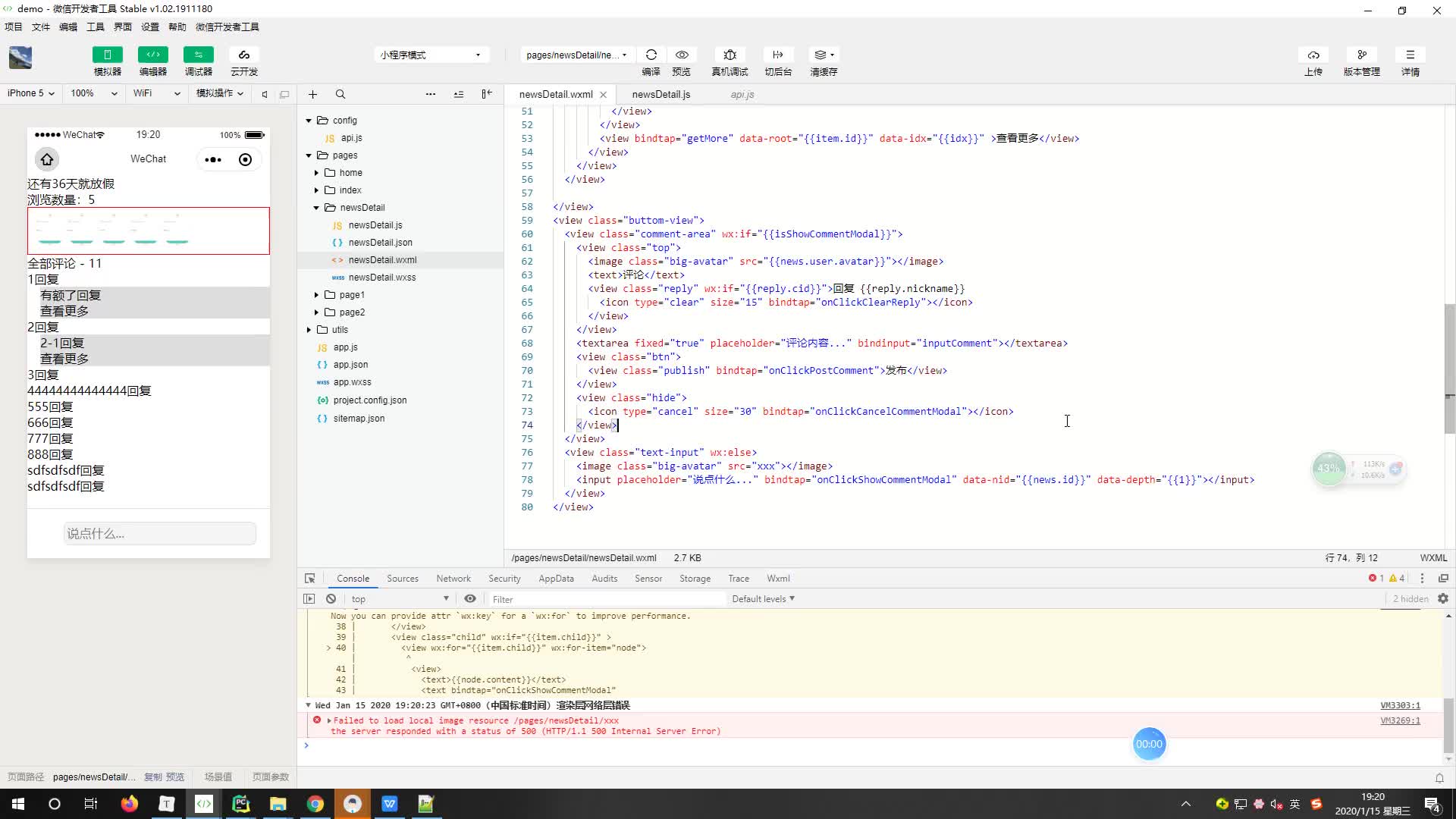1456x819 pixels.
Task: Click the VM3303:1 source link
Action: point(1400,705)
